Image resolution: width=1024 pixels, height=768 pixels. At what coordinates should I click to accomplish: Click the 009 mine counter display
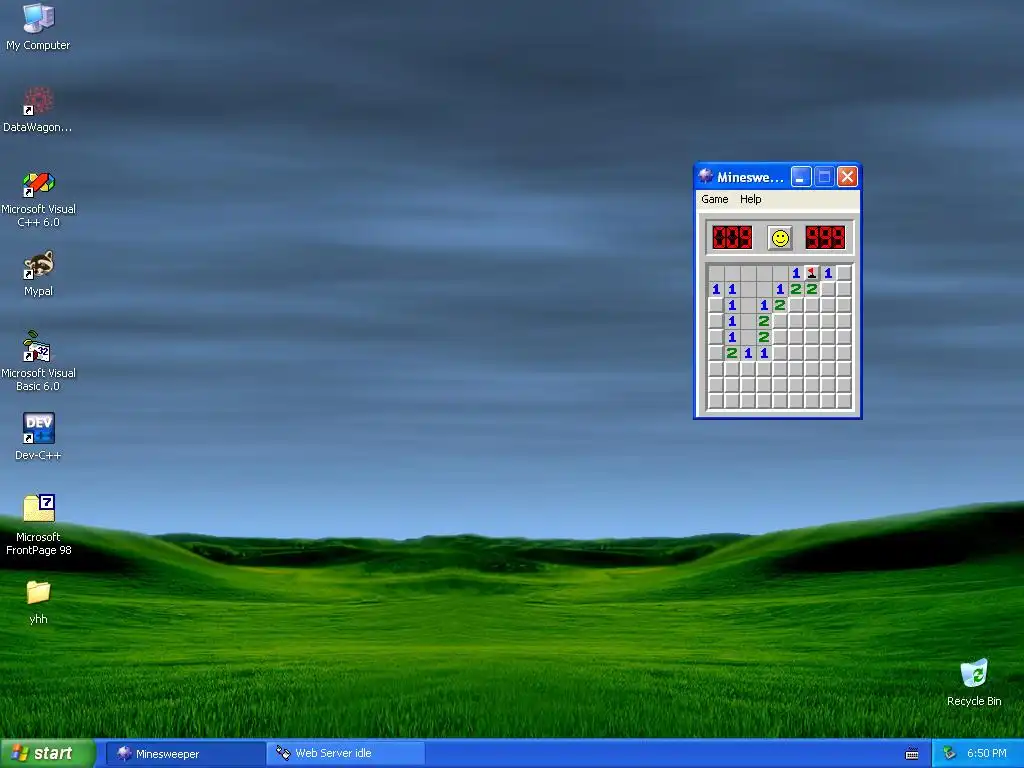(x=732, y=238)
